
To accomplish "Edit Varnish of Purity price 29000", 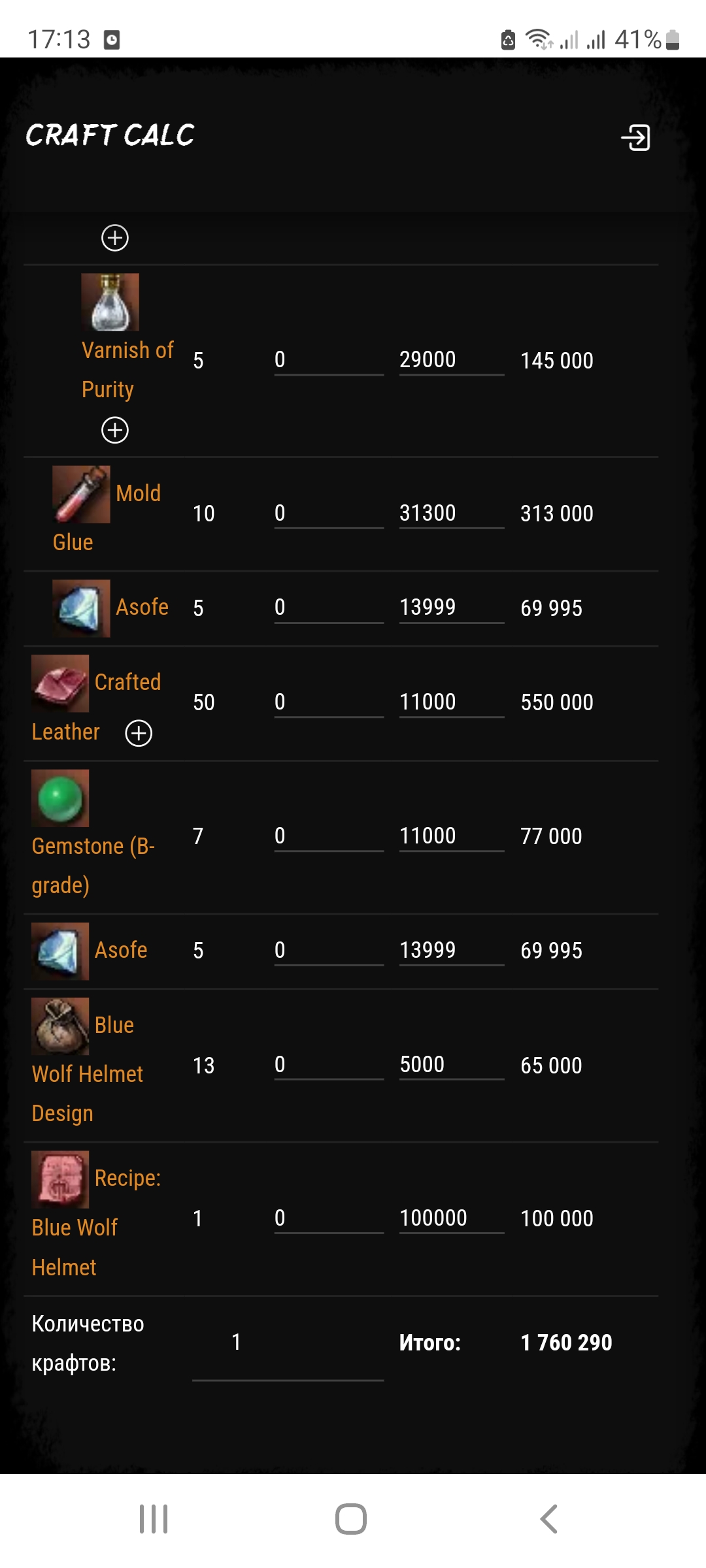I will click(x=451, y=360).
